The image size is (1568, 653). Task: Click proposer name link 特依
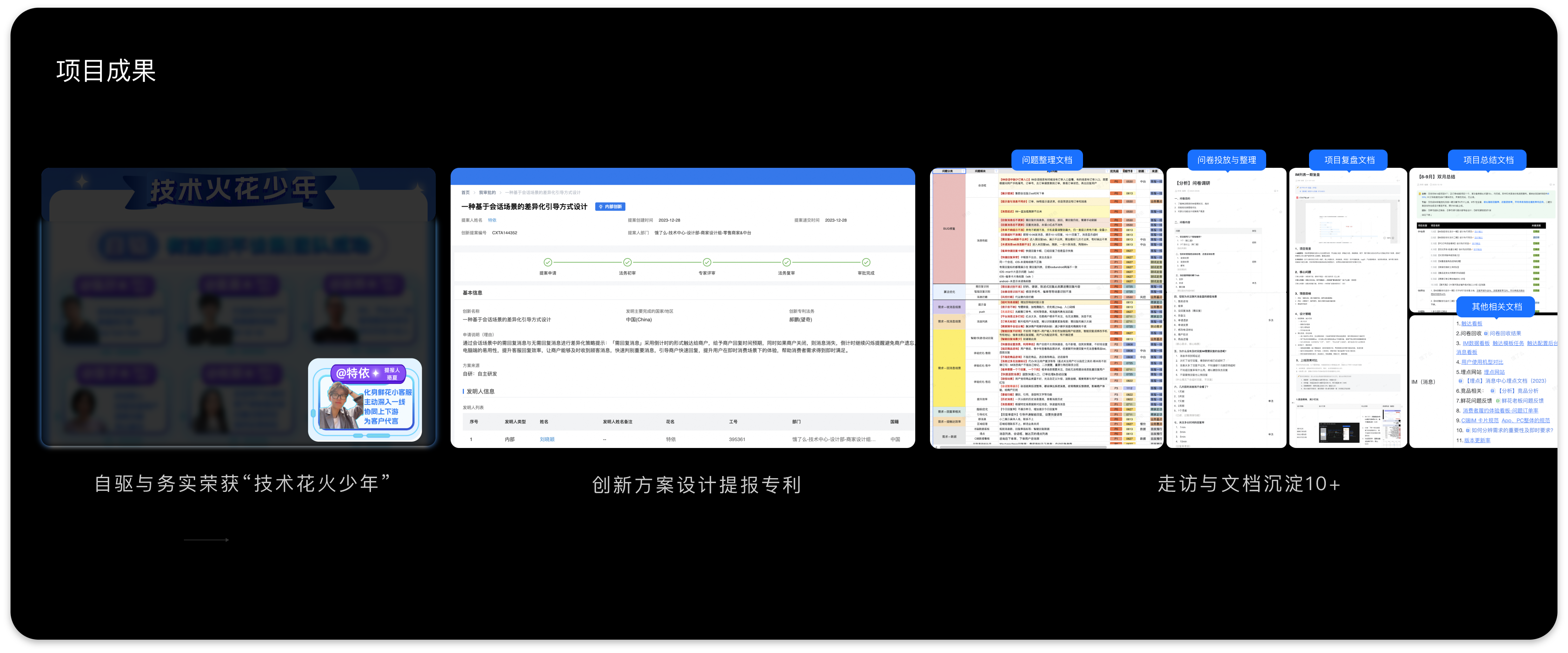[x=492, y=220]
